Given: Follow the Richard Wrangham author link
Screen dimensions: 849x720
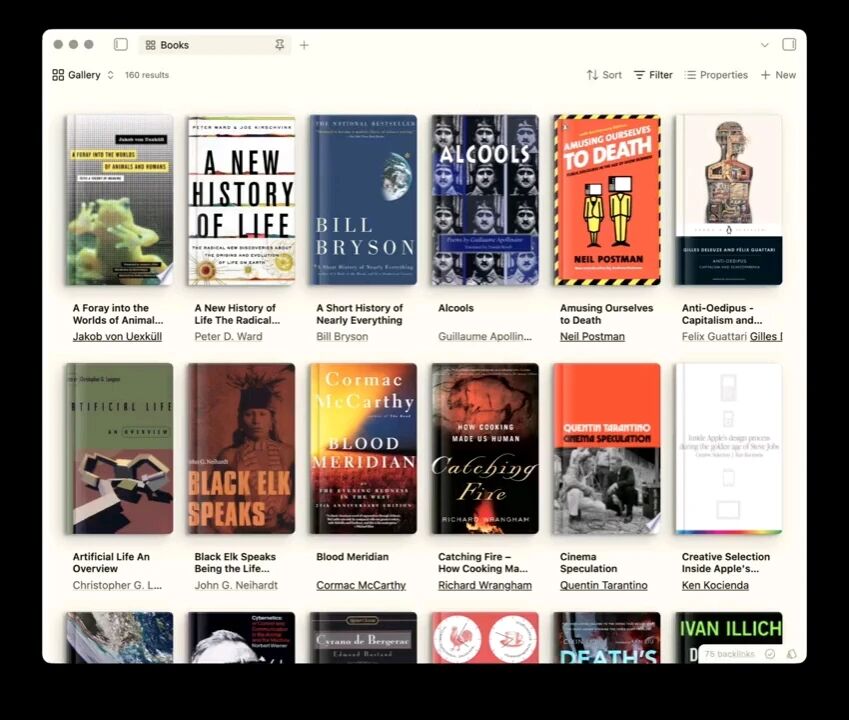Looking at the screenshot, I should click(485, 585).
